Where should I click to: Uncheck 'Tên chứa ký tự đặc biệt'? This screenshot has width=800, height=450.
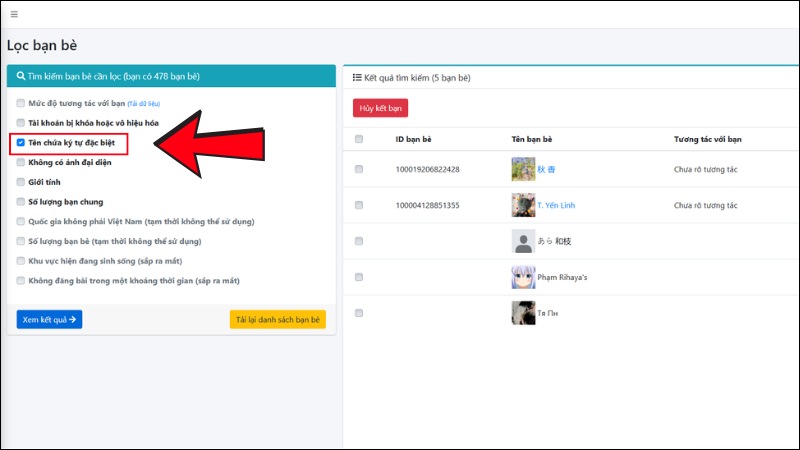pos(21,143)
